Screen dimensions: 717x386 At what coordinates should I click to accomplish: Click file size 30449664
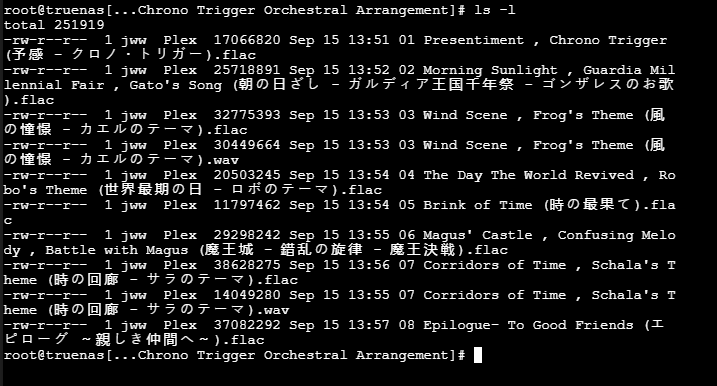tap(247, 145)
